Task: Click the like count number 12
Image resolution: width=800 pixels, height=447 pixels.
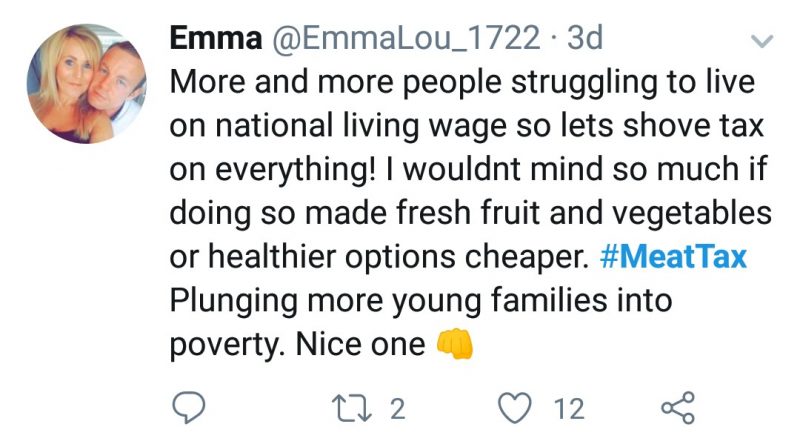Action: tap(570, 408)
